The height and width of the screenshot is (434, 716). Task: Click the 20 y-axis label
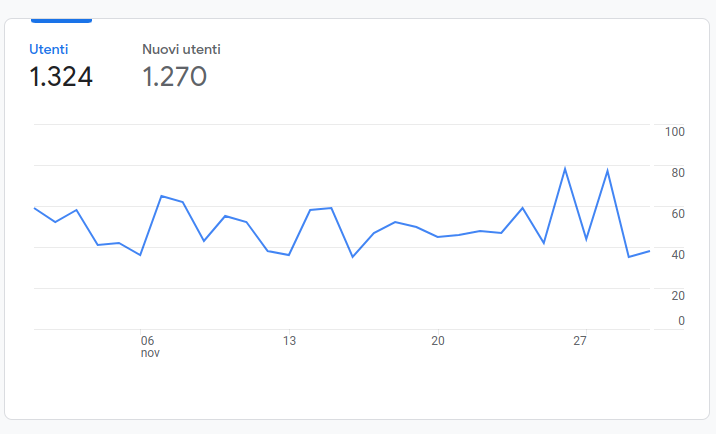[678, 296]
